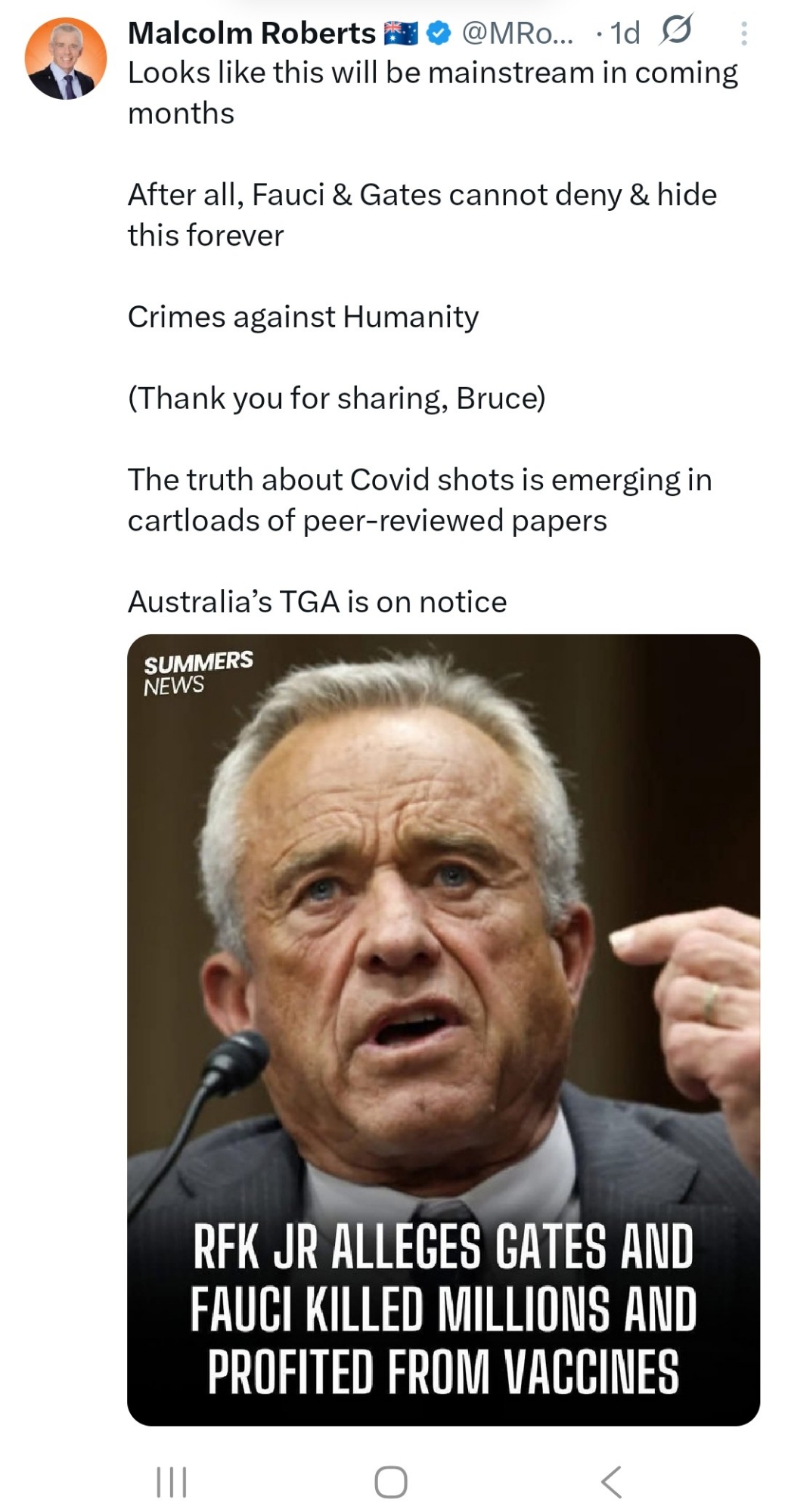Click the Australian flag emoji beside the name
The height and width of the screenshot is (1512, 785).
tap(401, 33)
